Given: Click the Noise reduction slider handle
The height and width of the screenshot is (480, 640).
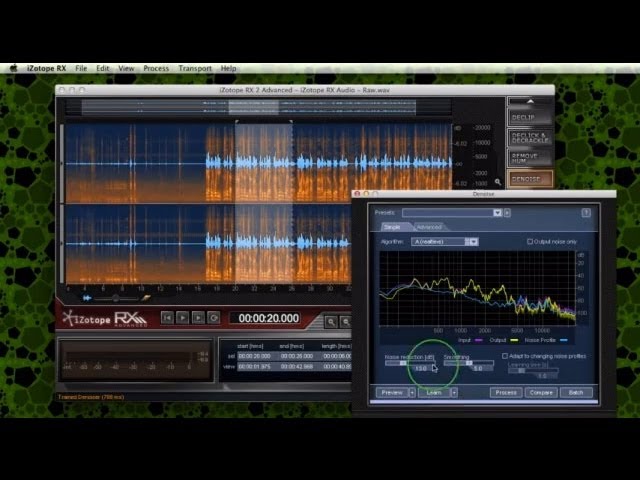Looking at the screenshot, I should (403, 363).
